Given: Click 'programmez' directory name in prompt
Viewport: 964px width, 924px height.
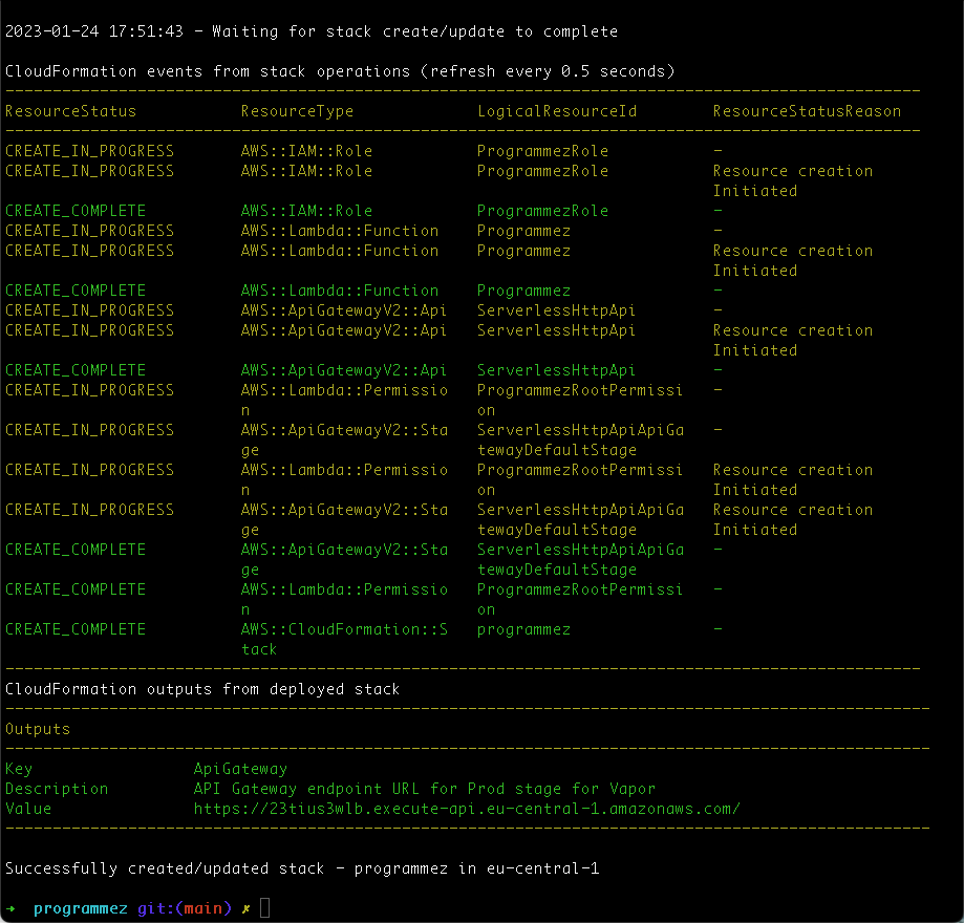Looking at the screenshot, I should (81, 909).
